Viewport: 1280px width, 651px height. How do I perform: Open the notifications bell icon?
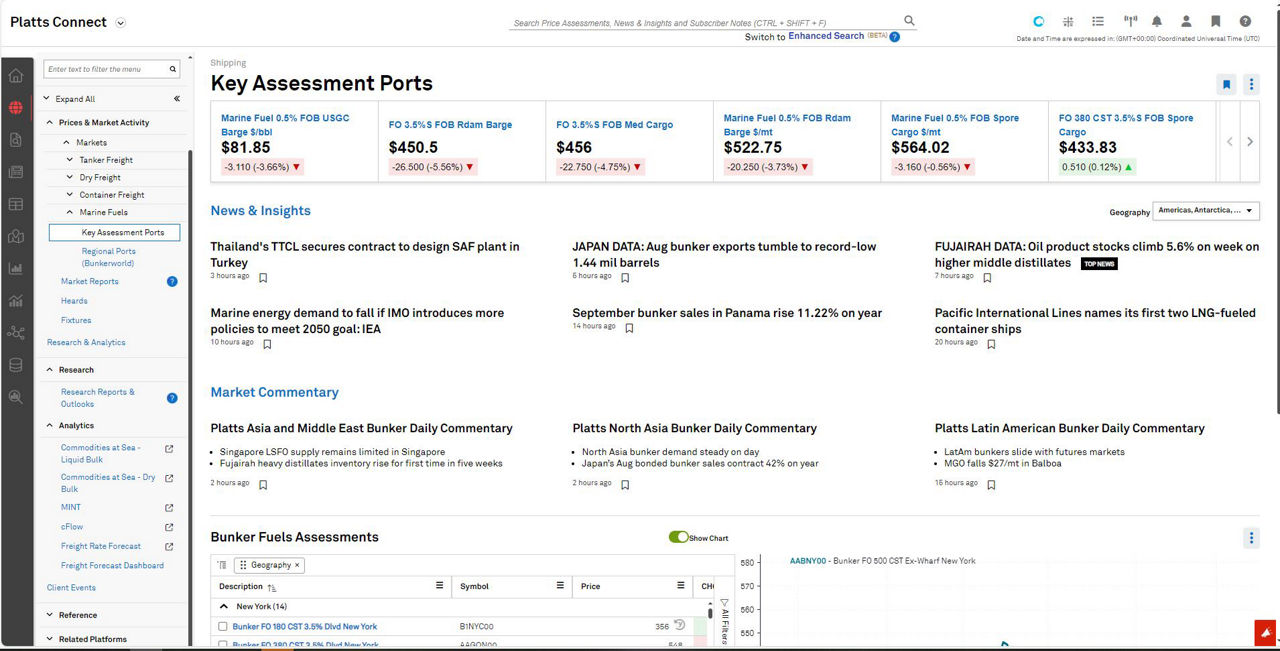[1157, 21]
